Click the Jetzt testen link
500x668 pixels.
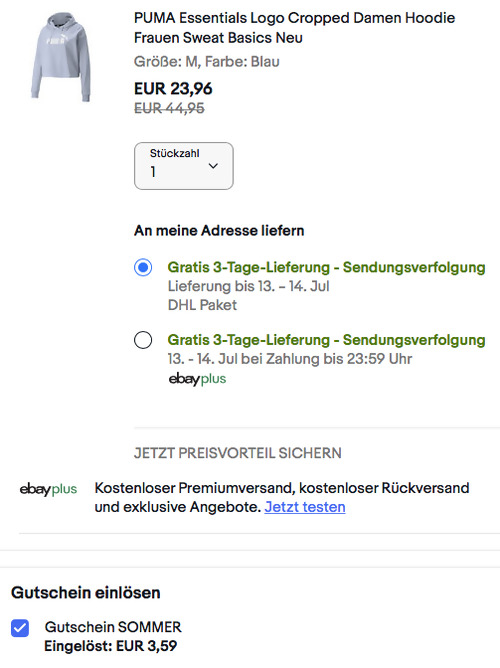click(x=305, y=507)
